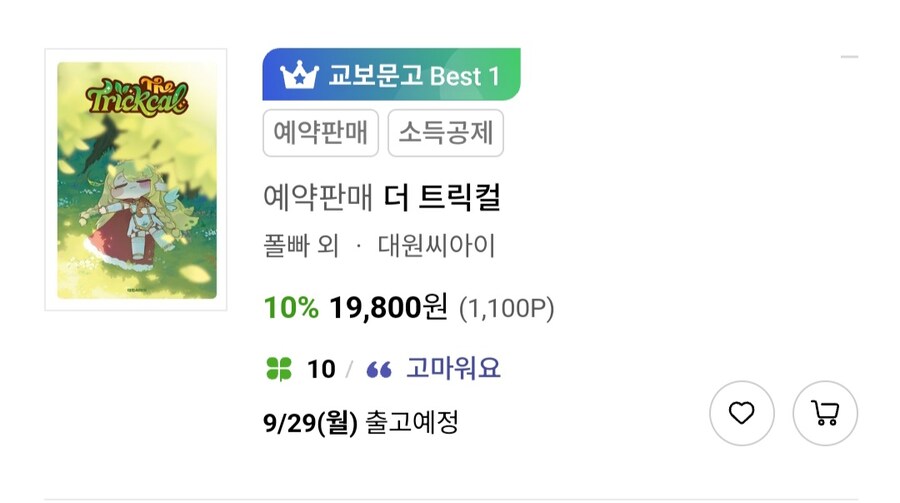Open the 교보문고 Best 1 badge
This screenshot has height=503, width=900.
391,75
